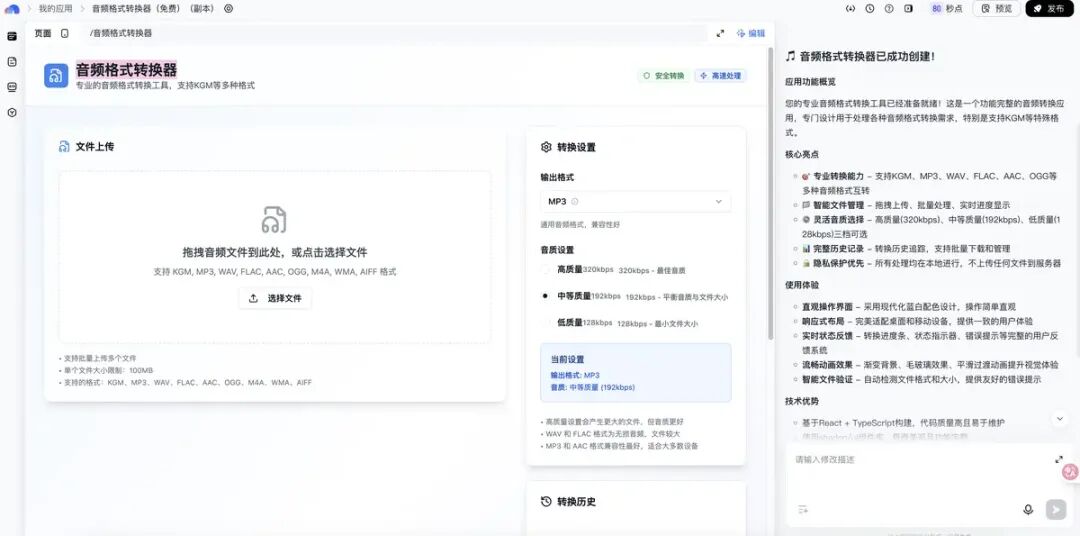Open the help question mark icon
The height and width of the screenshot is (536, 1080).
point(889,9)
